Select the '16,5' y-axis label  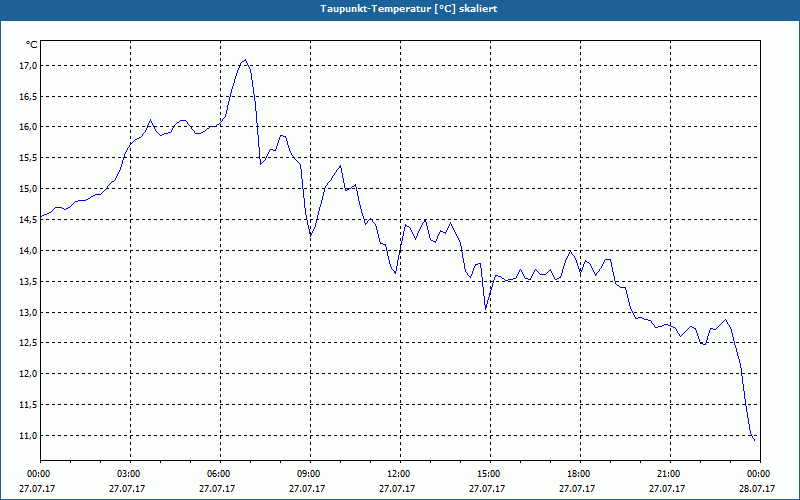pyautogui.click(x=29, y=96)
